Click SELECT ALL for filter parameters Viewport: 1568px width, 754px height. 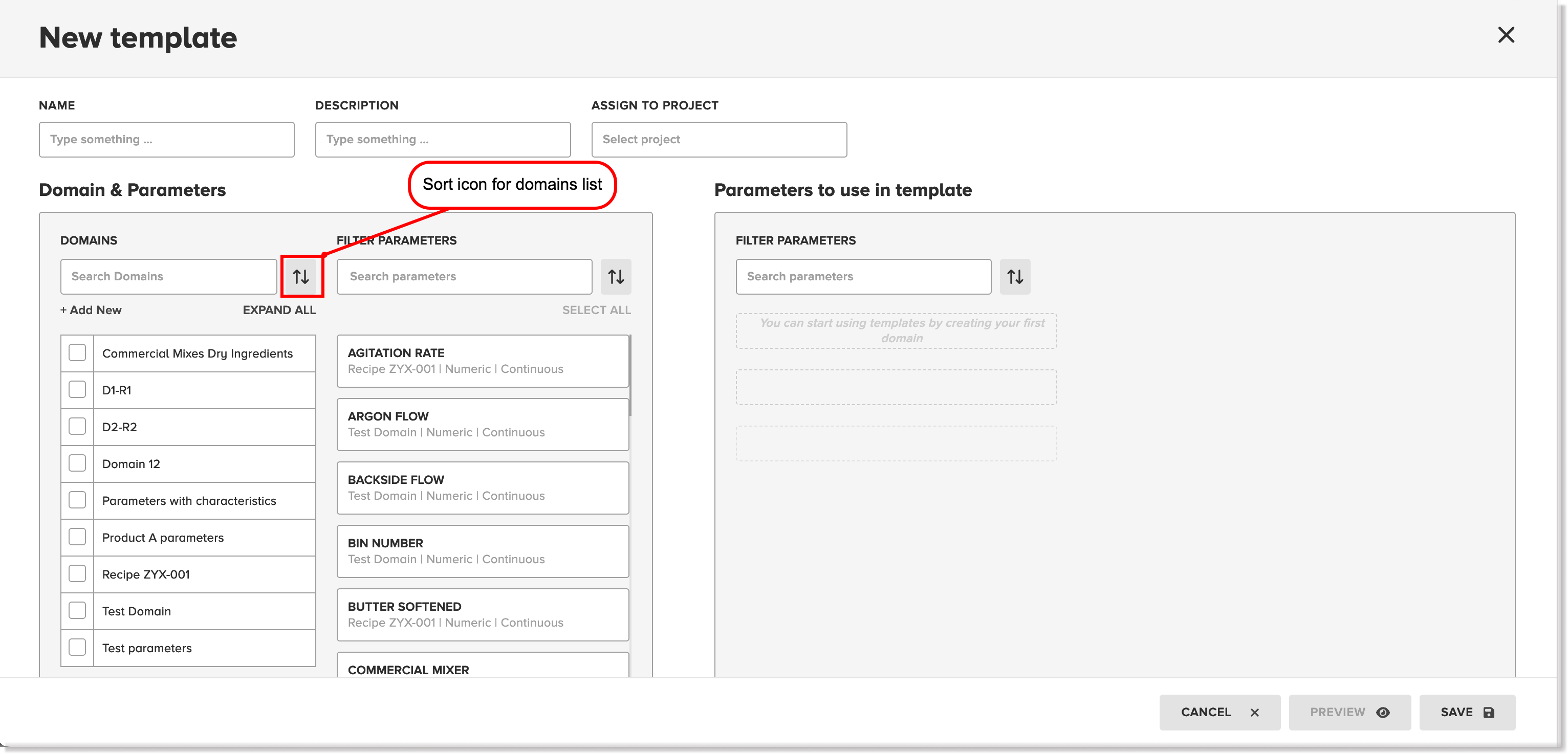click(x=596, y=310)
